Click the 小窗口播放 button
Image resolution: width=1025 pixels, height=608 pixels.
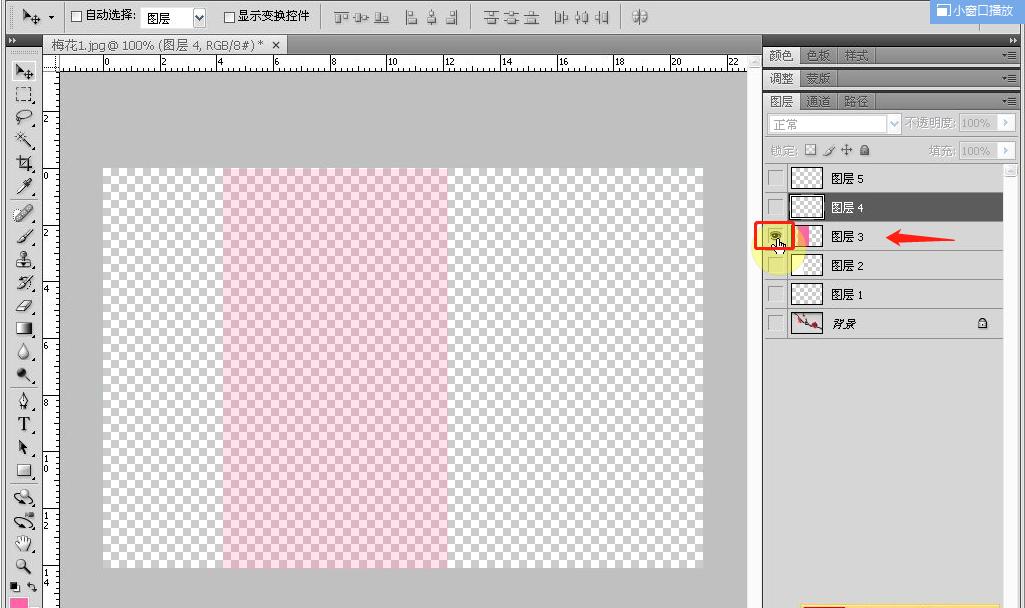pyautogui.click(x=975, y=11)
